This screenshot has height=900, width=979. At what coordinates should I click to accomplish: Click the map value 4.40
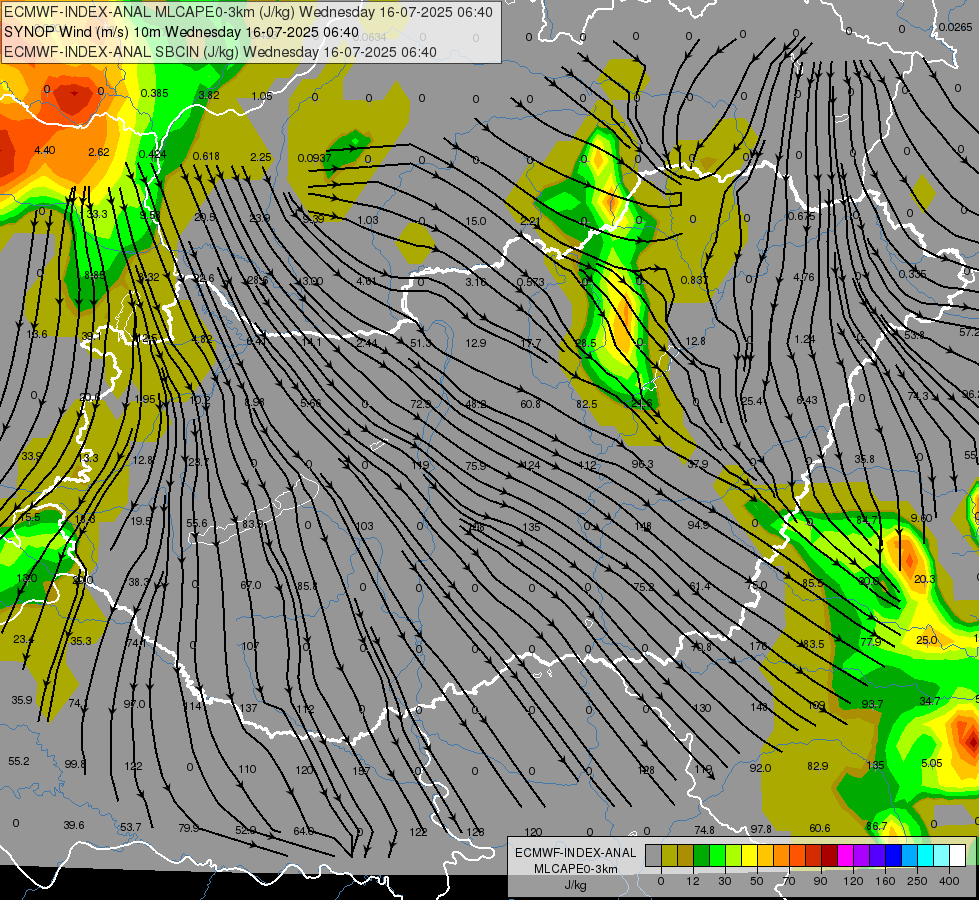(x=45, y=150)
